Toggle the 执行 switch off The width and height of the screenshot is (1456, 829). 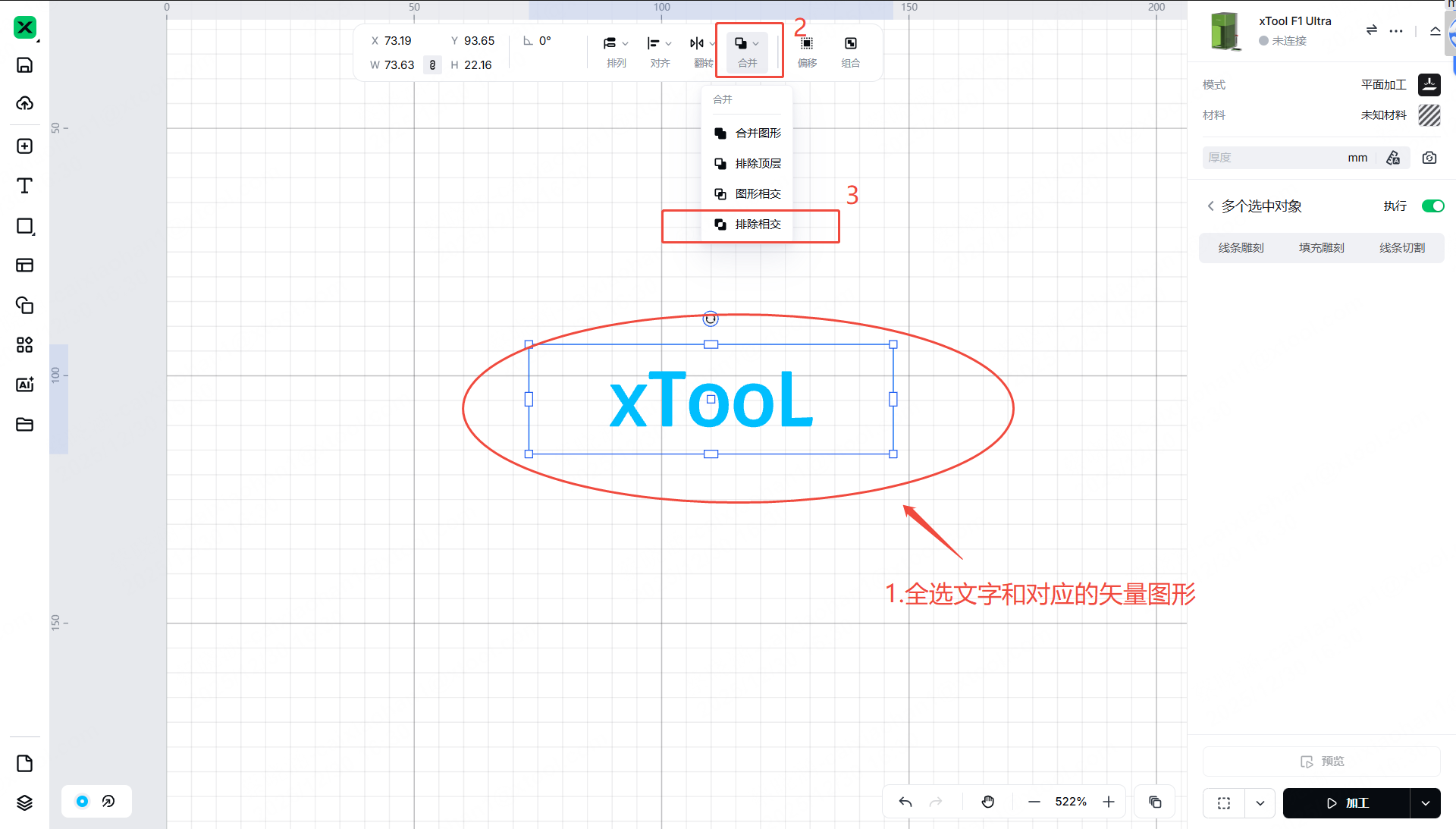tap(1432, 206)
